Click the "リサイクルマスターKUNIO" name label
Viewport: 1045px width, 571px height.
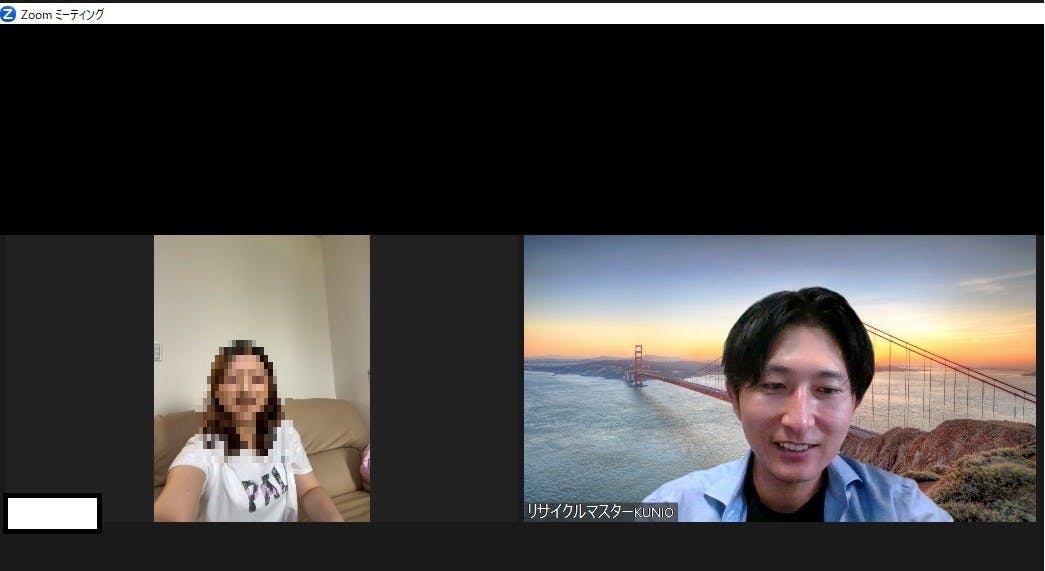(600, 511)
